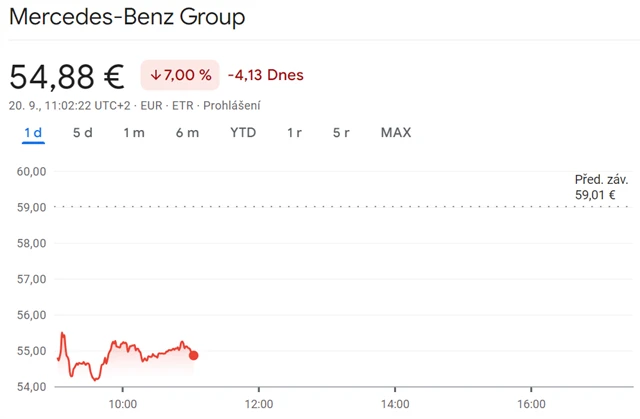Viewport: 640px width, 419px height.
Task: Click the 10:00 time axis label
Action: click(122, 404)
